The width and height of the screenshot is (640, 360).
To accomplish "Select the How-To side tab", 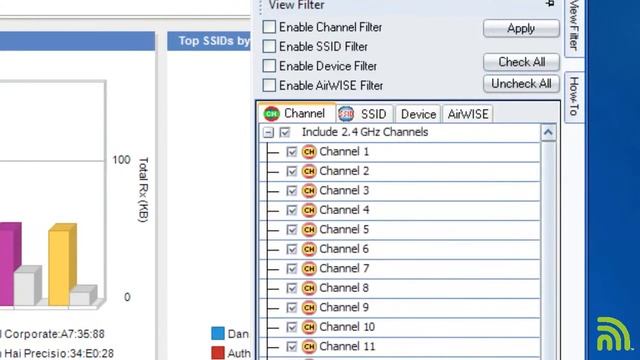I will [x=574, y=97].
